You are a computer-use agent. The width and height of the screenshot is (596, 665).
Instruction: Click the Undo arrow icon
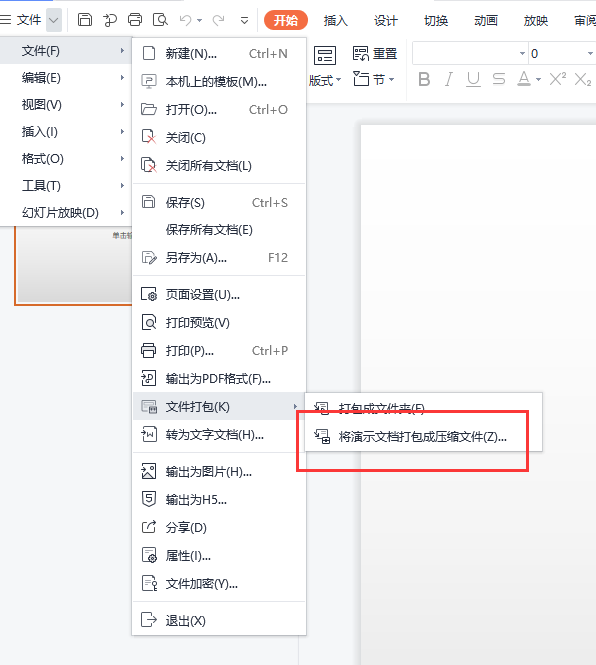[x=185, y=20]
